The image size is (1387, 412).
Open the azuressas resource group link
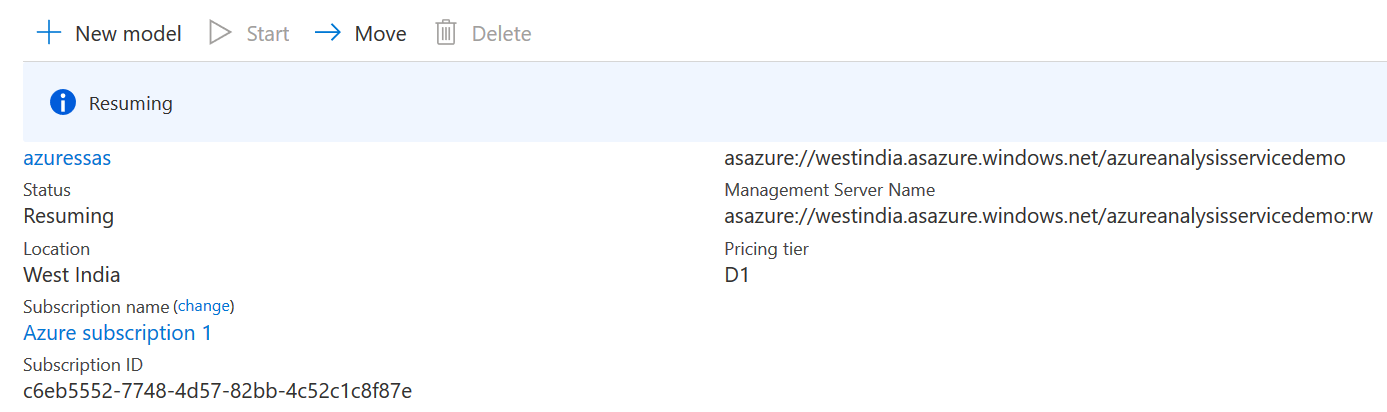pos(67,158)
